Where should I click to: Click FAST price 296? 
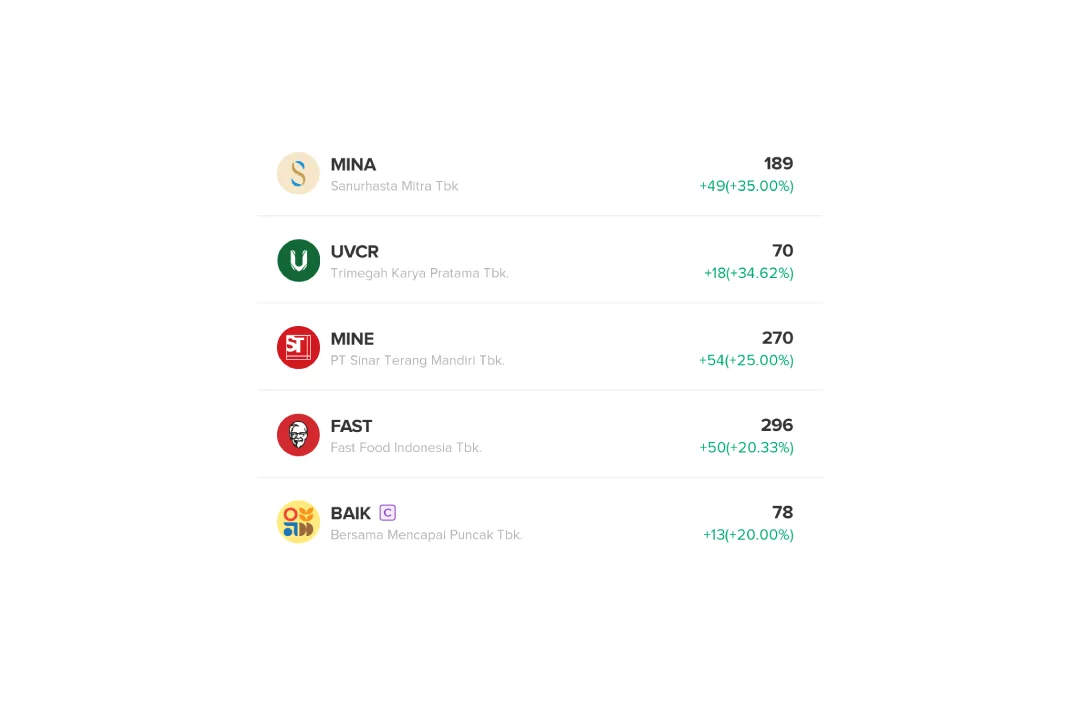click(x=777, y=425)
